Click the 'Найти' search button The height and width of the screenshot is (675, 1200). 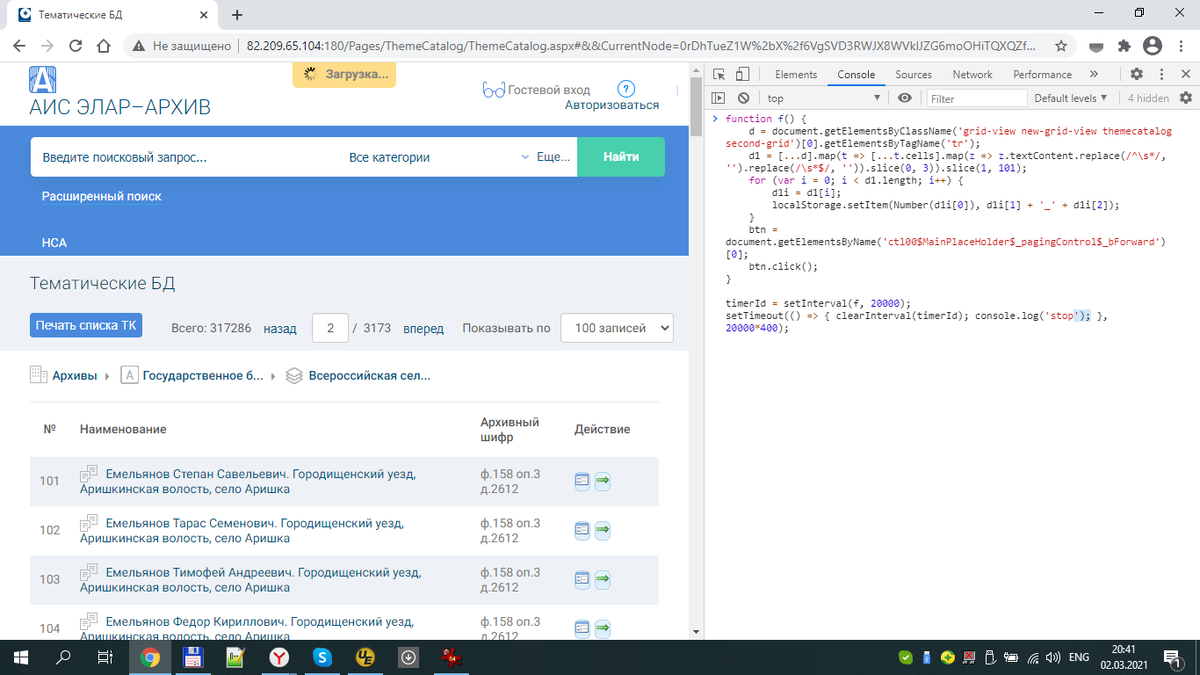click(x=622, y=157)
